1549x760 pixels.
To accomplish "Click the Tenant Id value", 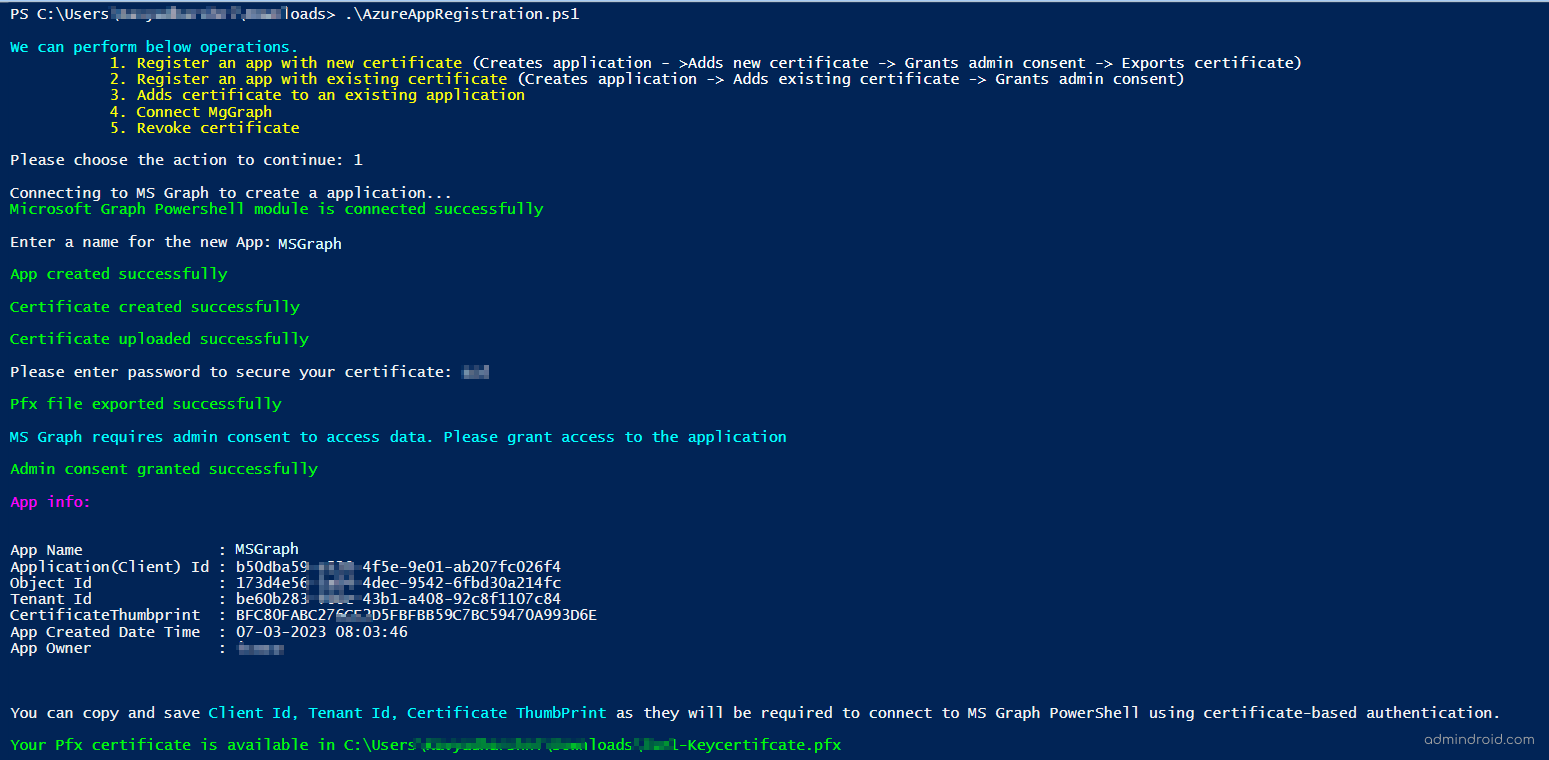I will pos(398,599).
